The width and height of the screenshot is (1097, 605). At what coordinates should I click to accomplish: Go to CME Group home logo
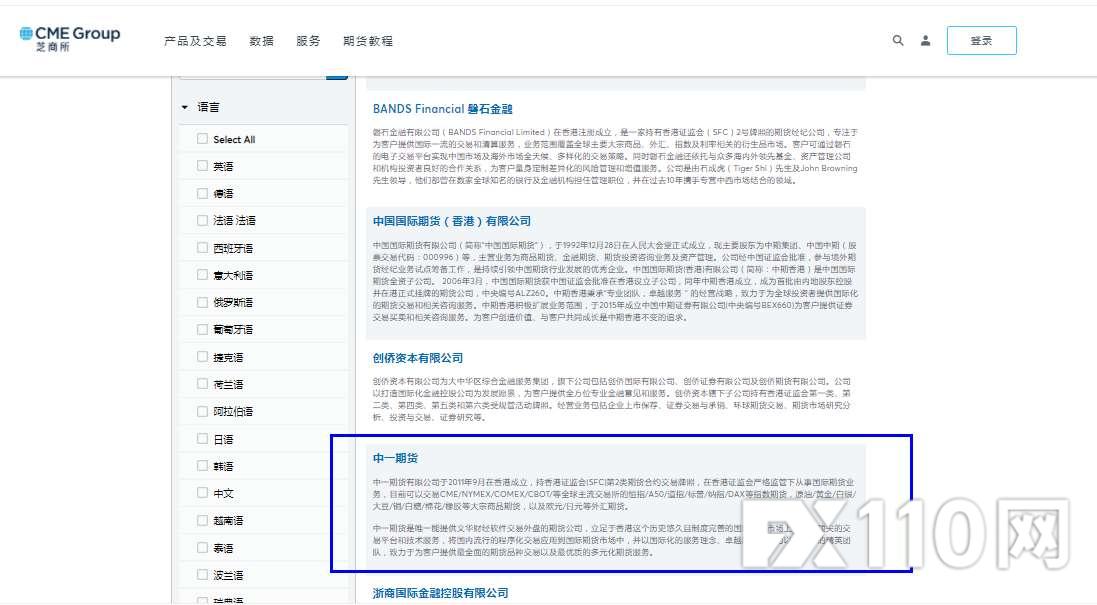tap(70, 39)
